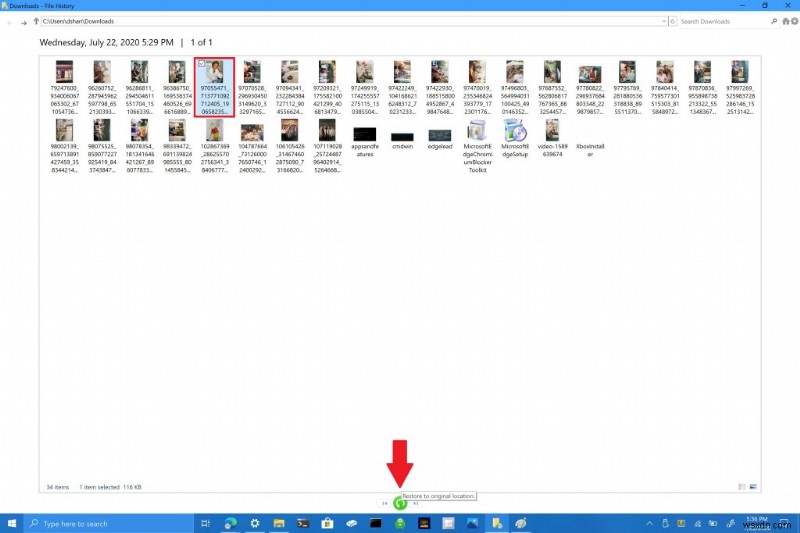
Task: Select the 97496803 photo file
Action: (515, 87)
